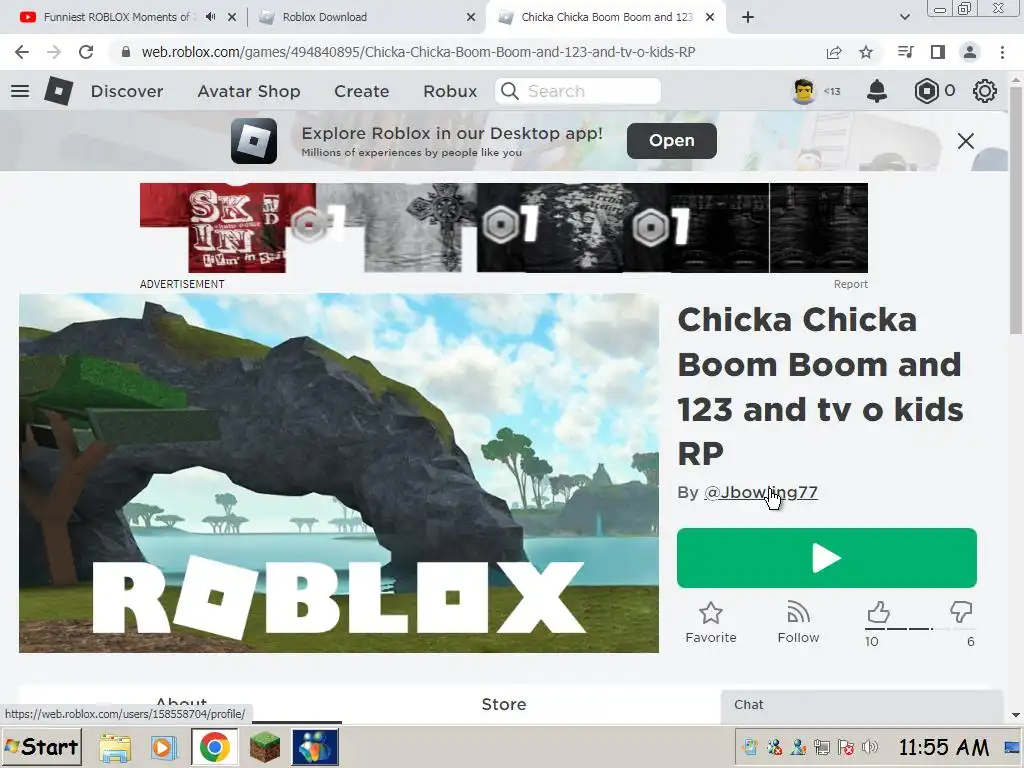The height and width of the screenshot is (768, 1024).
Task: Go to the Create page
Action: (362, 91)
